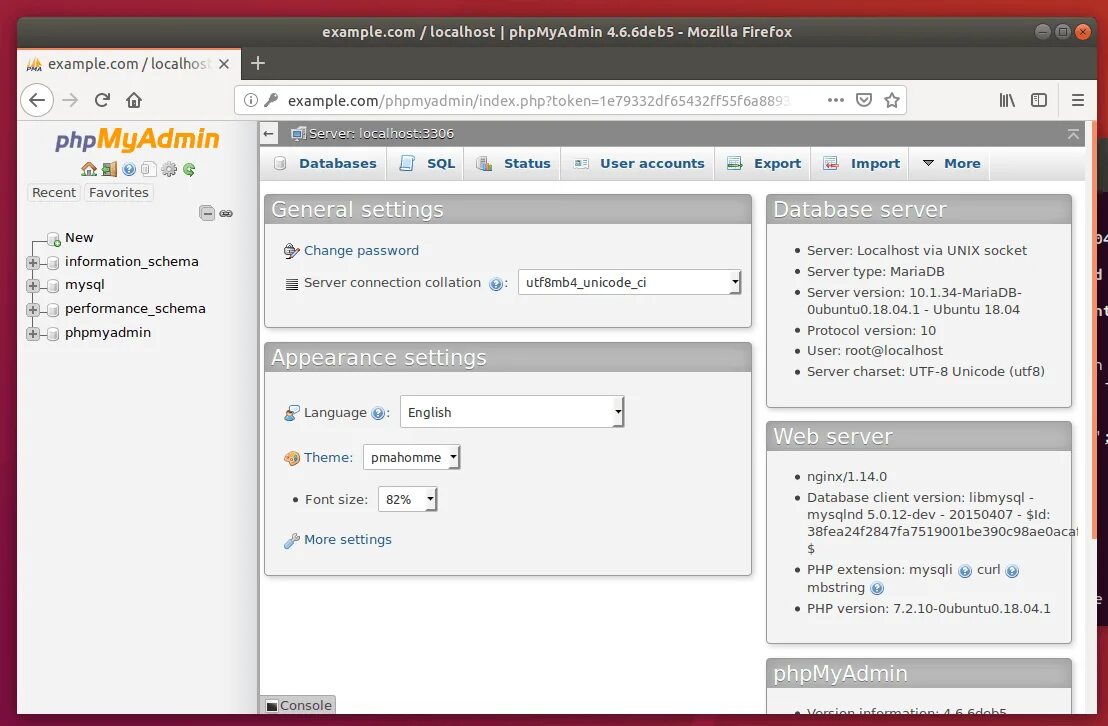Open Firefox Library icon
Screen dimensions: 1108x726
click(1007, 100)
